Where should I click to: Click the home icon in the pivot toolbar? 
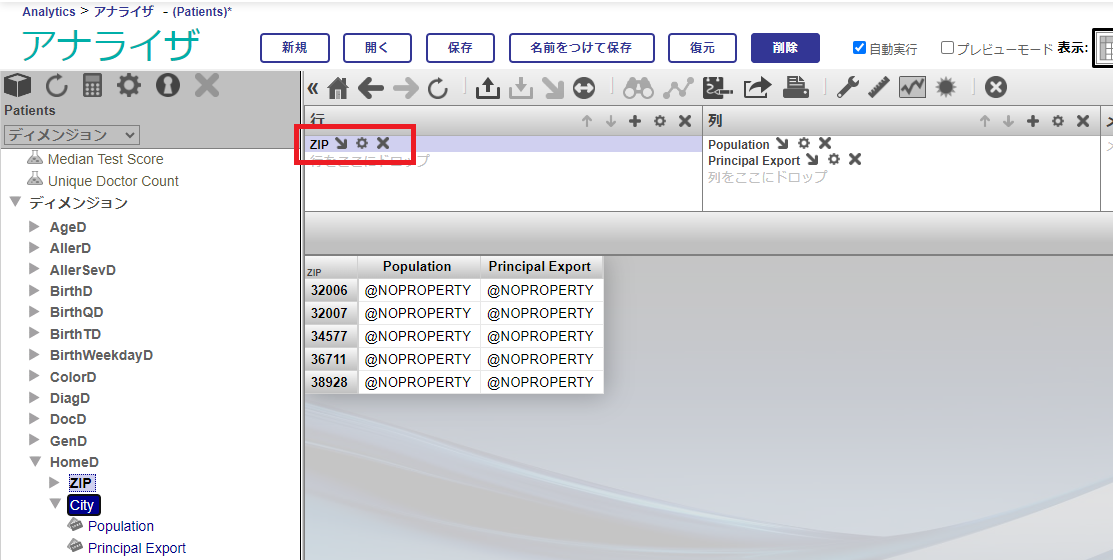338,88
